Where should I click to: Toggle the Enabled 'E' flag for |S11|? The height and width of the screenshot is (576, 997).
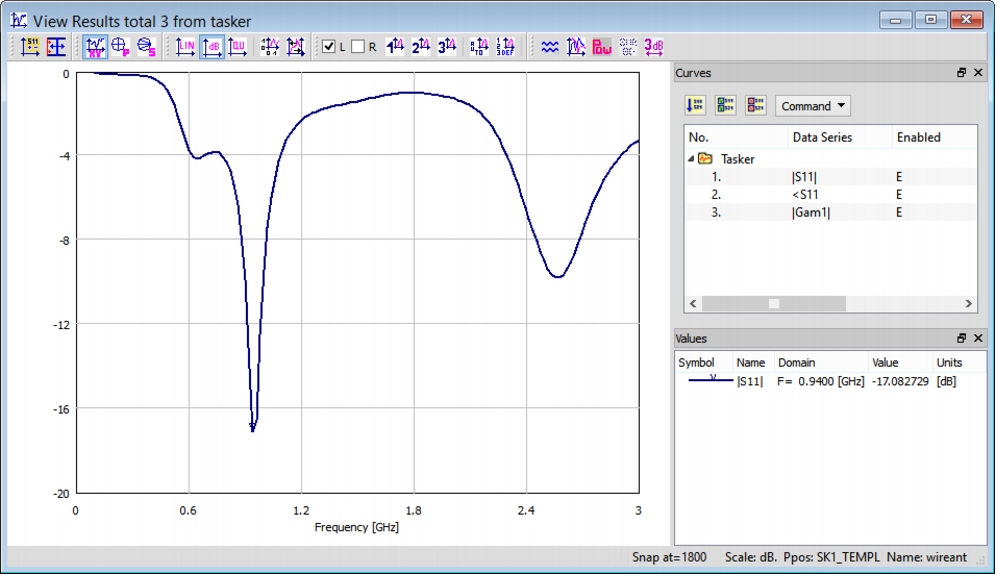click(x=899, y=177)
